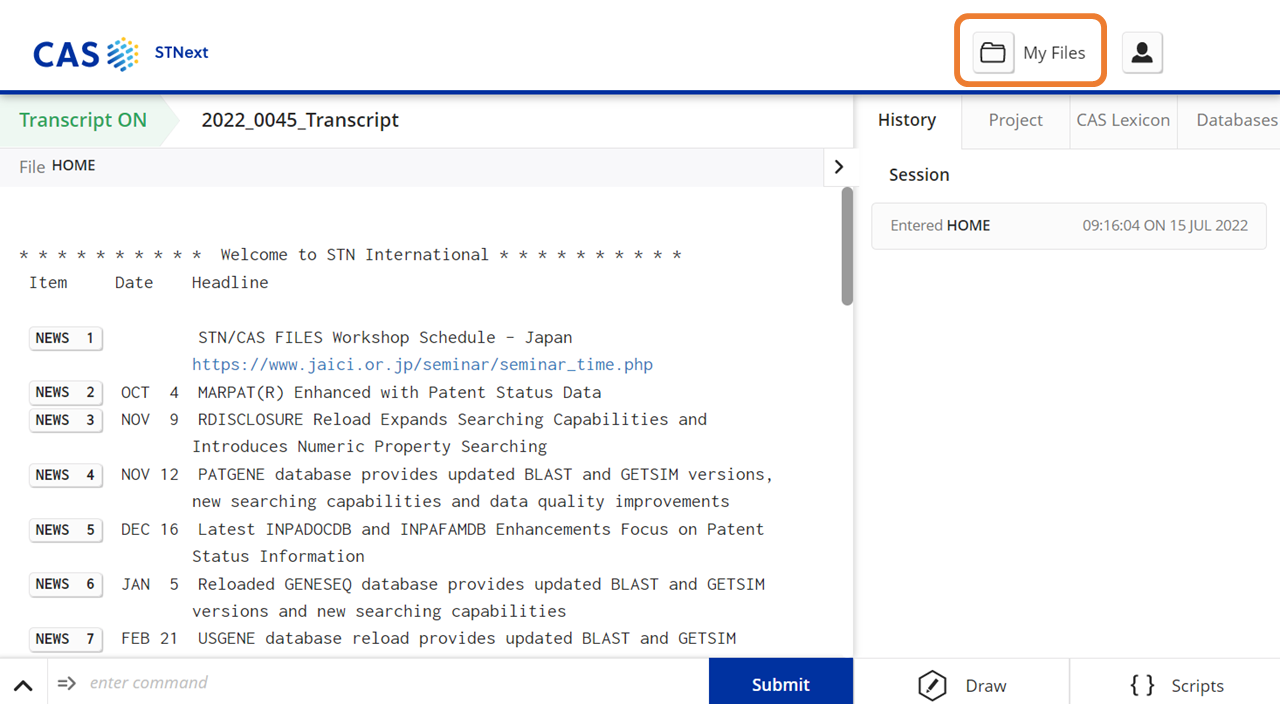This screenshot has width=1280, height=720.
Task: Click the Headline column header
Action: click(x=230, y=283)
